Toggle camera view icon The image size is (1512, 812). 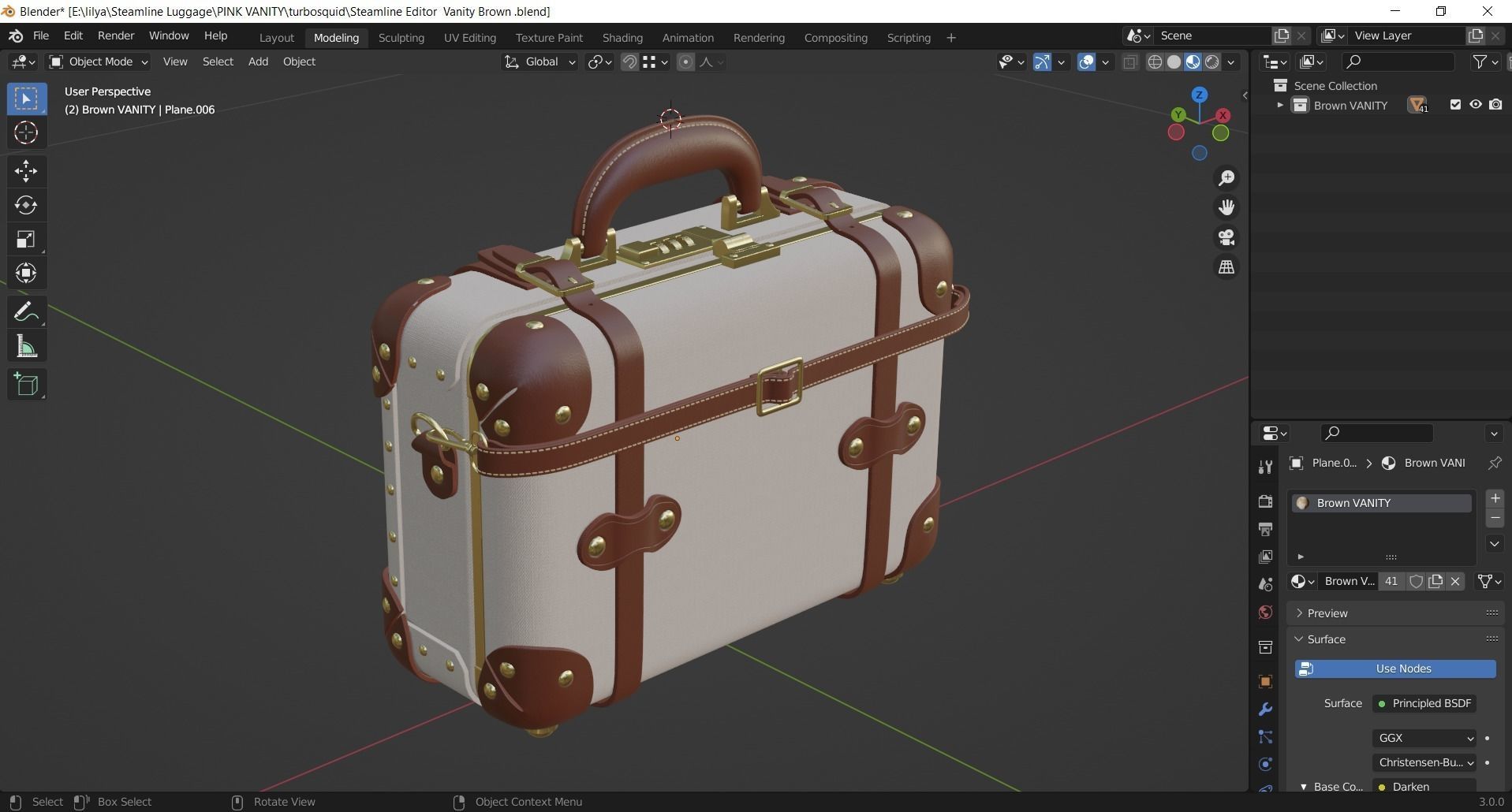[x=1226, y=237]
